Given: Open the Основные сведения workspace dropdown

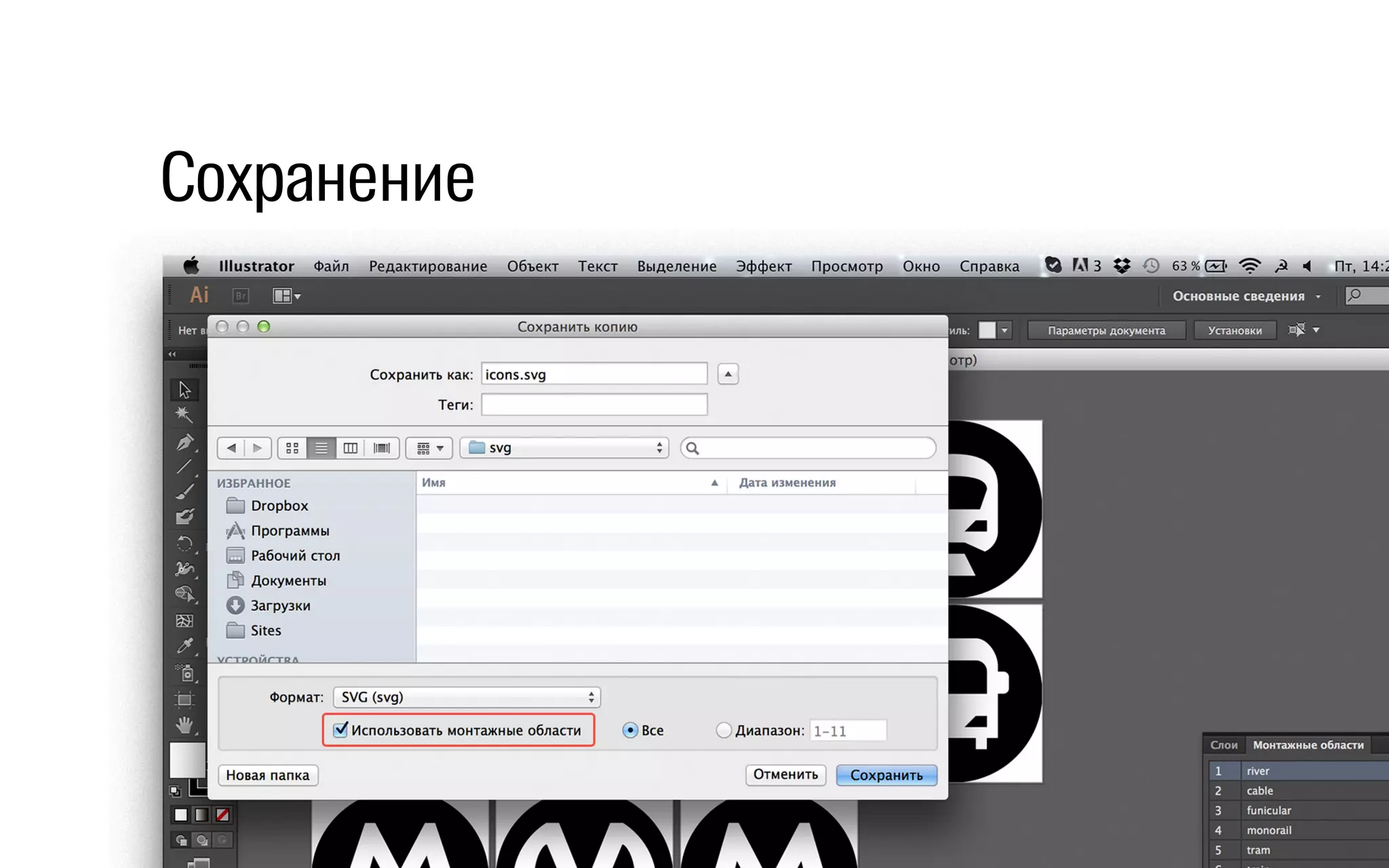Looking at the screenshot, I should click(1247, 296).
